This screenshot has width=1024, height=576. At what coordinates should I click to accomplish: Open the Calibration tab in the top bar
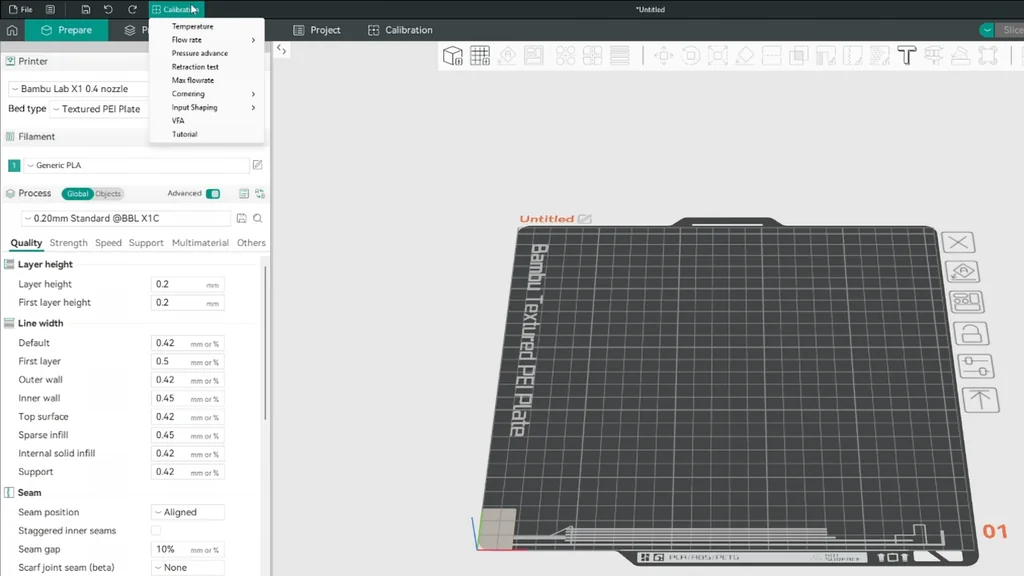pyautogui.click(x=400, y=30)
